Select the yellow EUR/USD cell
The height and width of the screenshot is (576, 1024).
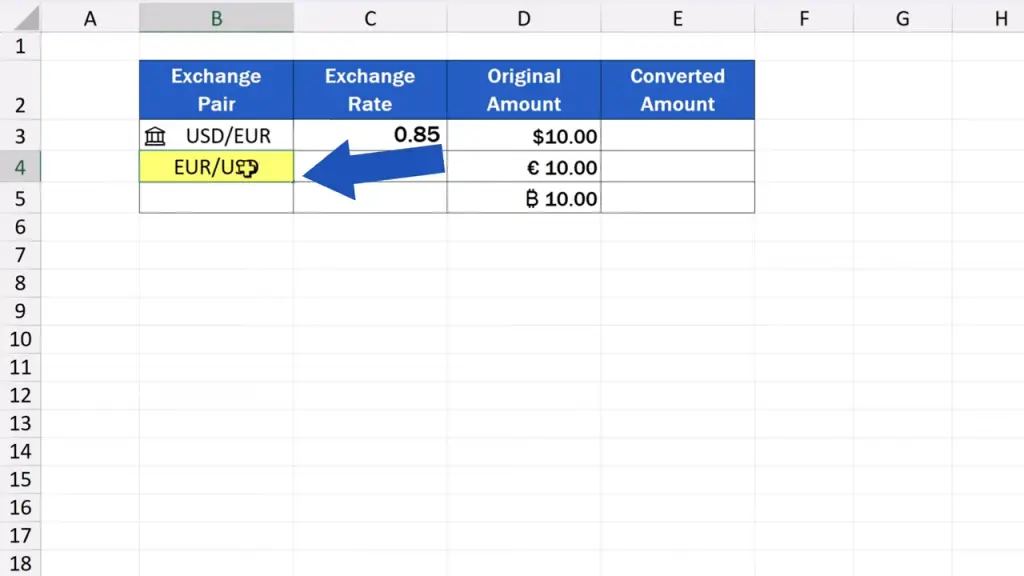pos(216,168)
